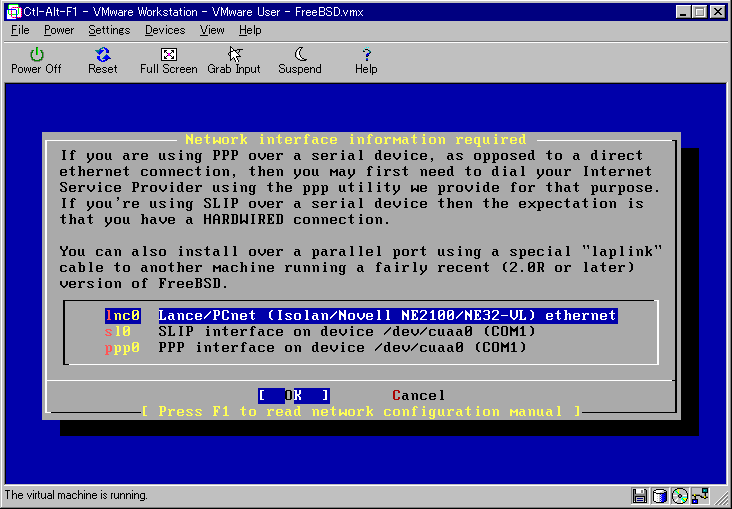Image resolution: width=732 pixels, height=509 pixels.
Task: Select Cancel in network interface dialog
Action: click(418, 396)
